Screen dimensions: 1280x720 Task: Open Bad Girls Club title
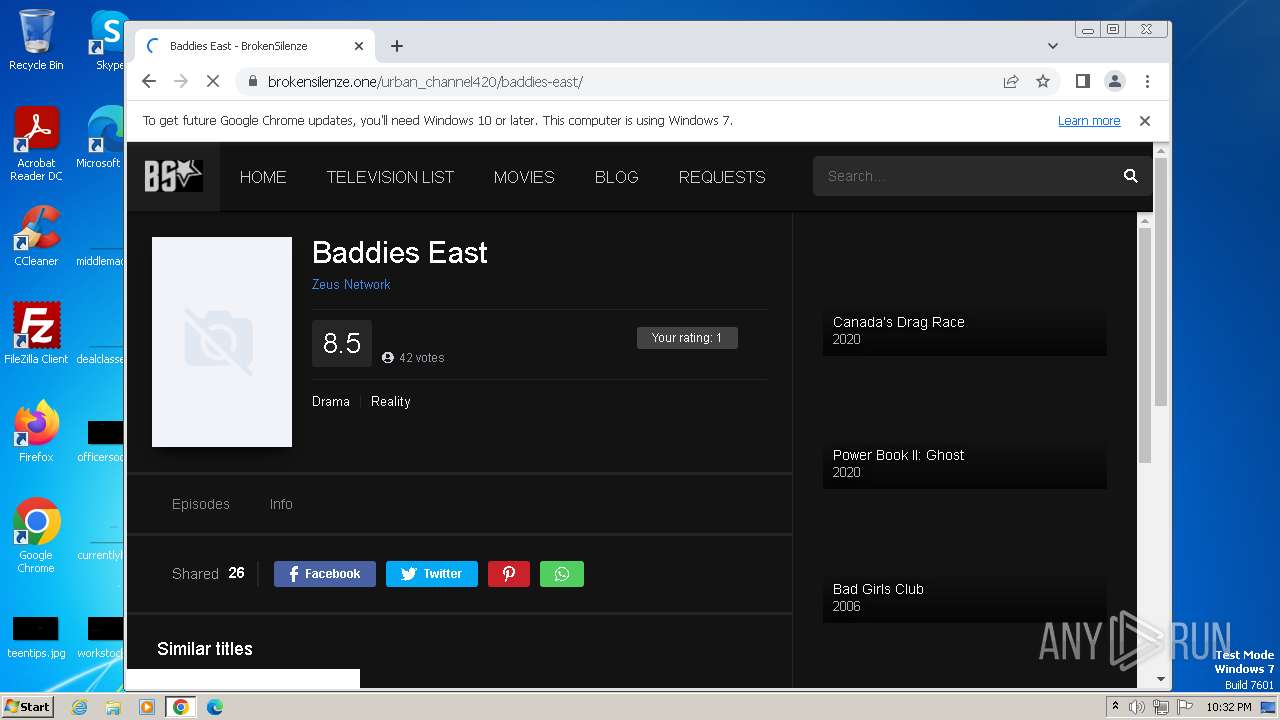(x=878, y=589)
